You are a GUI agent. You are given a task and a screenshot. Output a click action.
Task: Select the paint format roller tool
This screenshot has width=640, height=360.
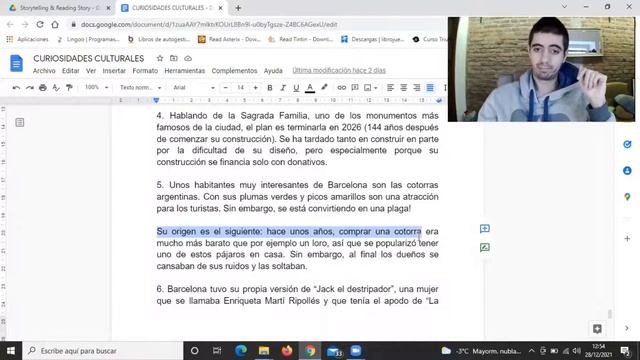coord(69,87)
